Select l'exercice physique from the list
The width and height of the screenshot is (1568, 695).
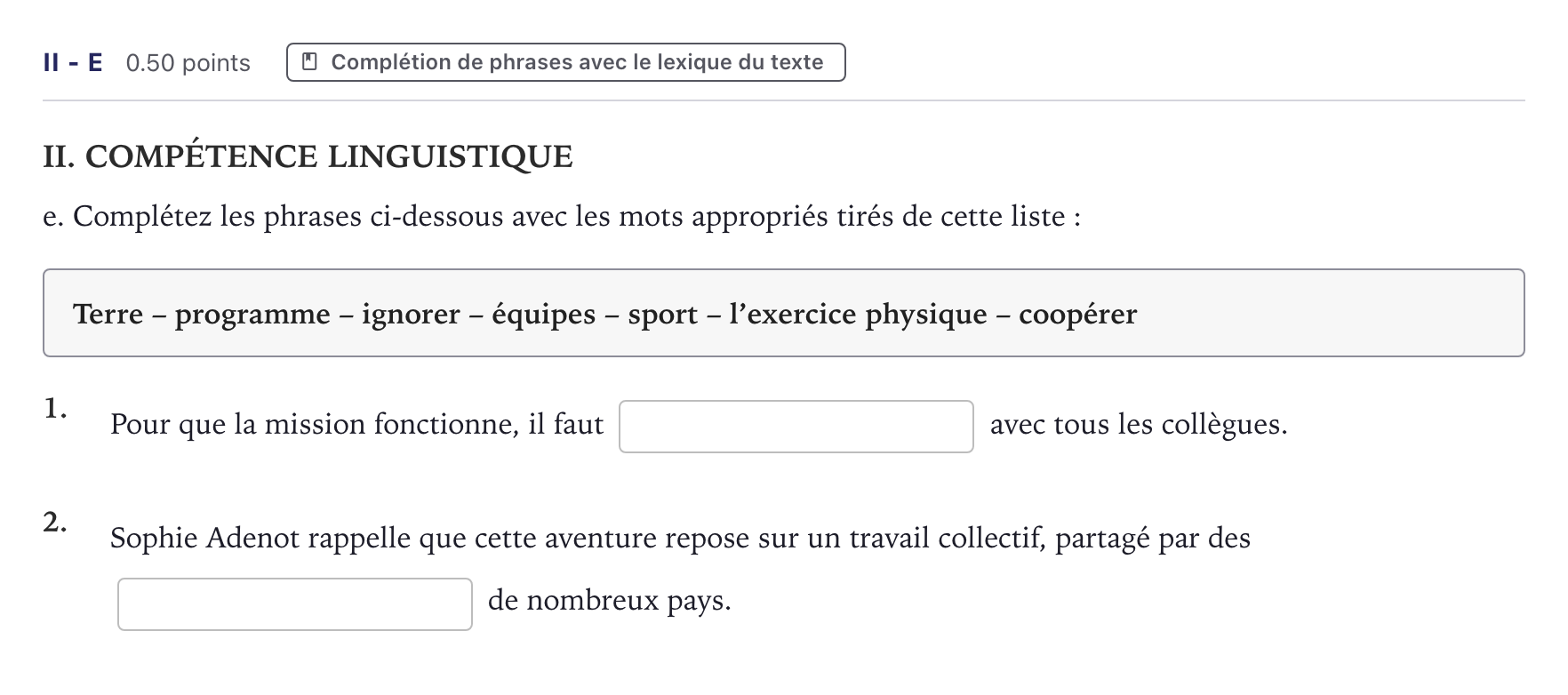tap(859, 315)
